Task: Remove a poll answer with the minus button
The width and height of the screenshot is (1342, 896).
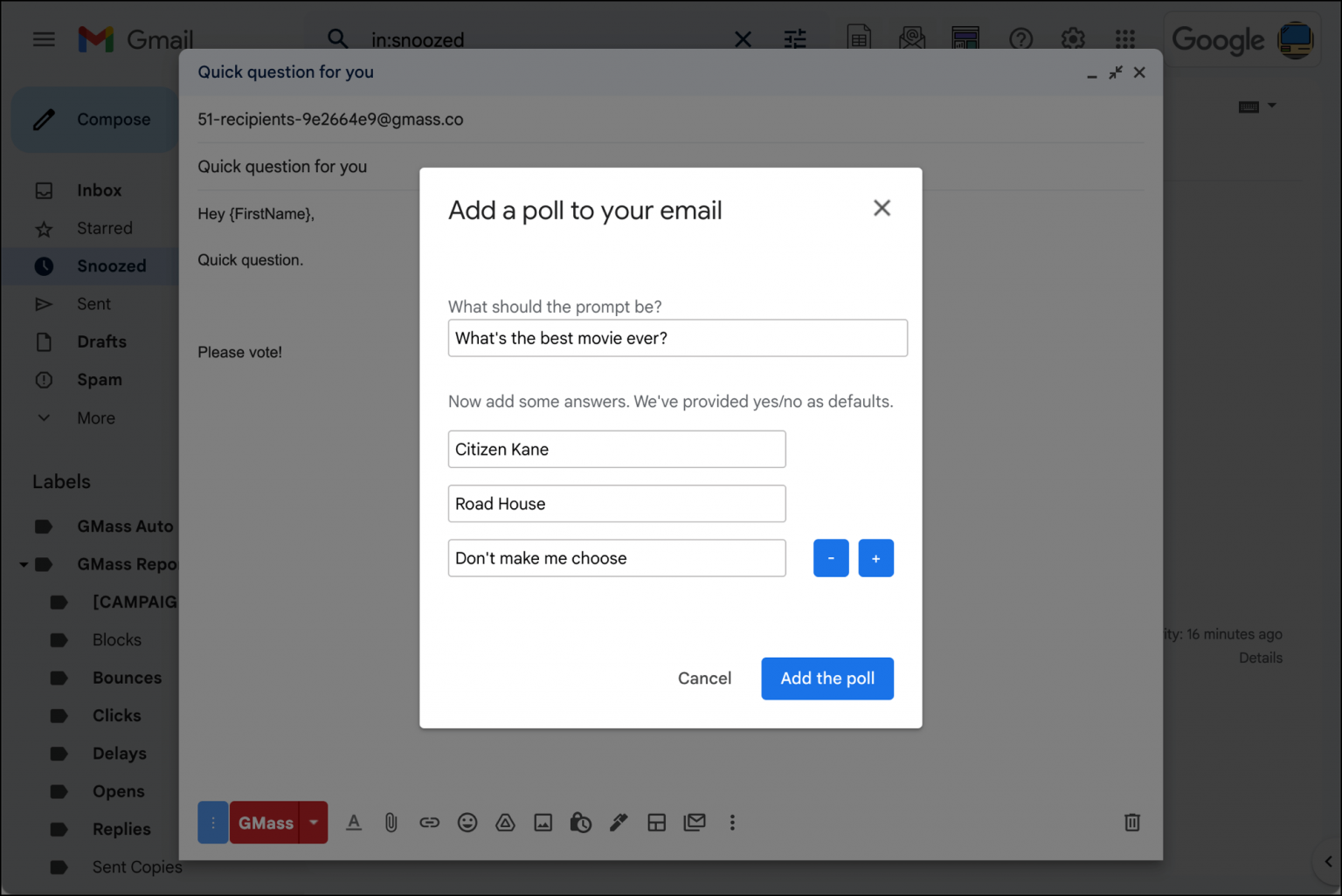Action: point(830,558)
